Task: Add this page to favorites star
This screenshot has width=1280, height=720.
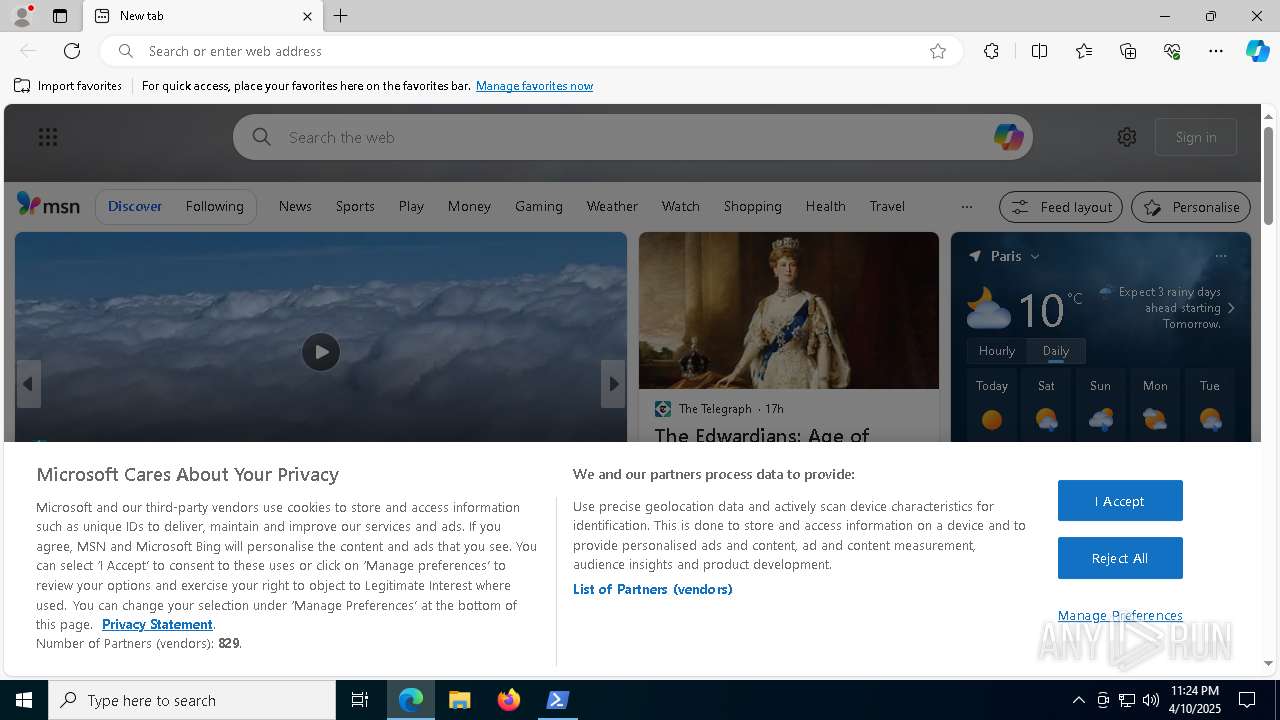Action: (938, 51)
